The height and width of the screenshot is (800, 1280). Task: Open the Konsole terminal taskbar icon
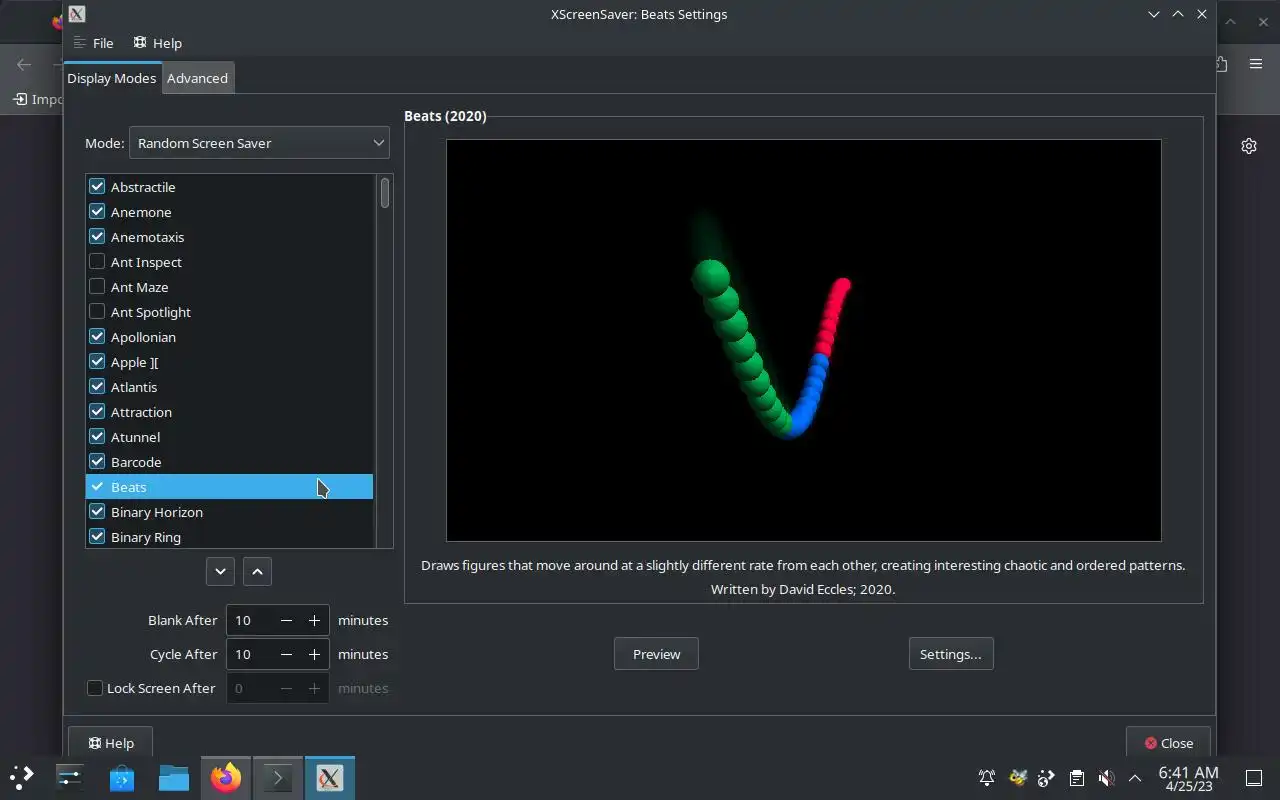[x=278, y=777]
